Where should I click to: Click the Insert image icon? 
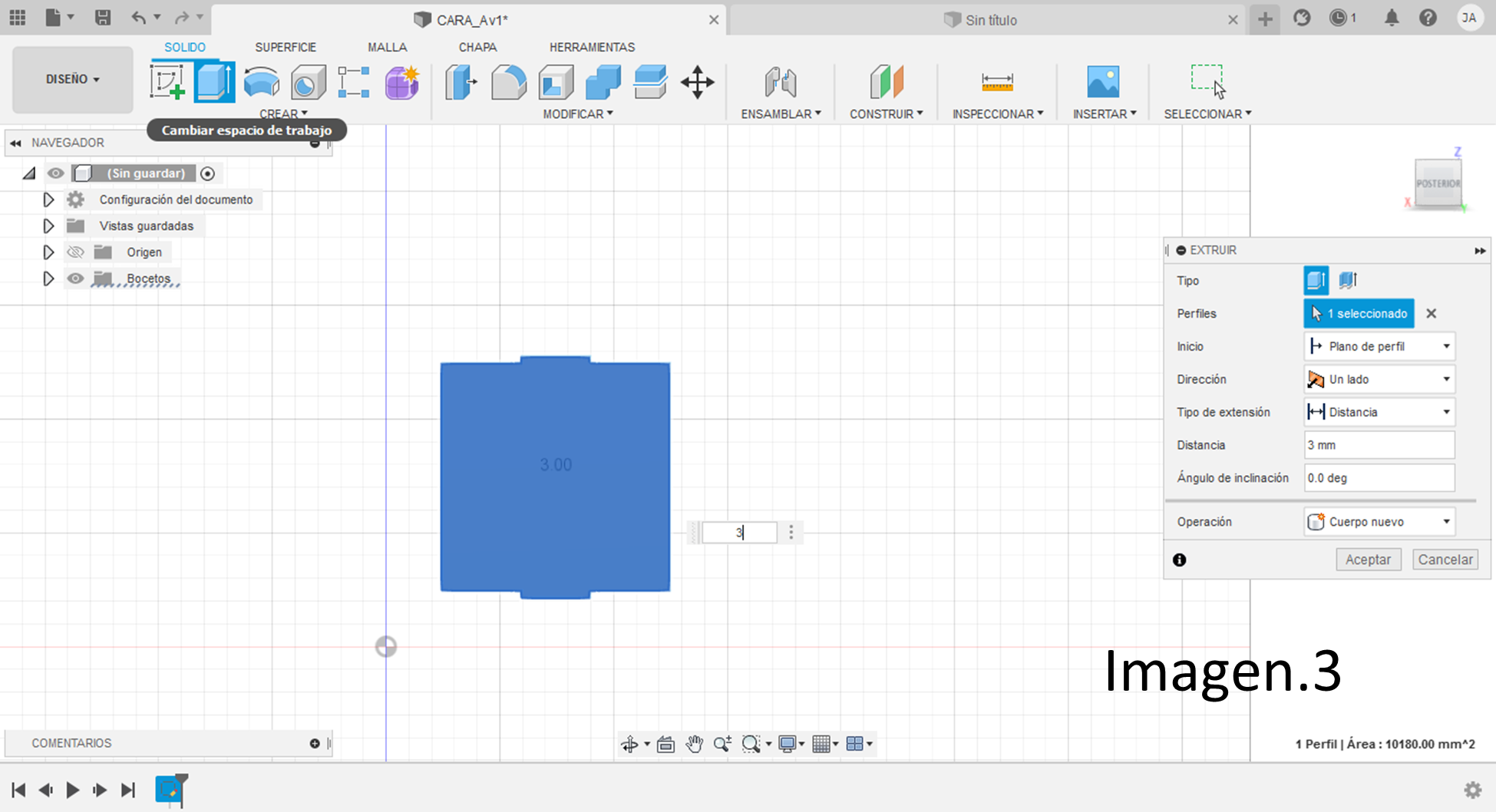[1103, 81]
